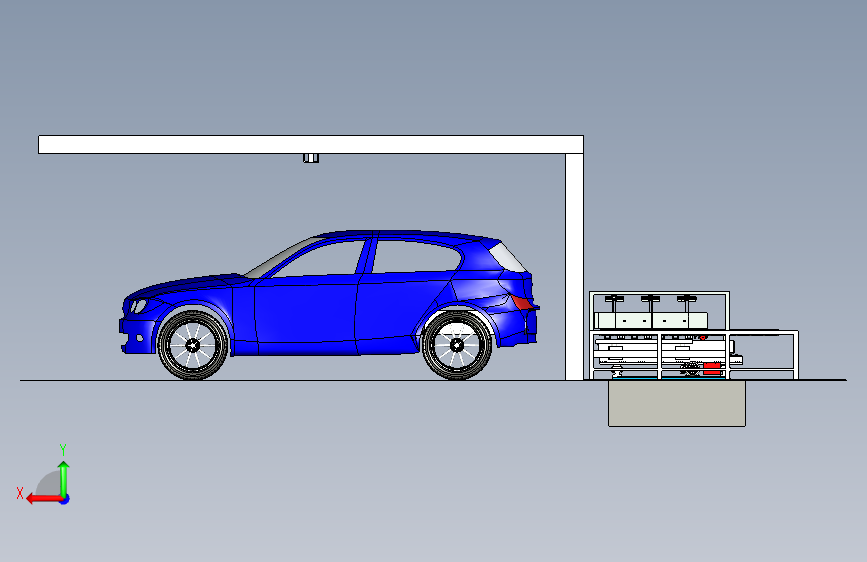This screenshot has width=867, height=562.
Task: Click the blue Z-axis ball of the triad
Action: [x=65, y=499]
